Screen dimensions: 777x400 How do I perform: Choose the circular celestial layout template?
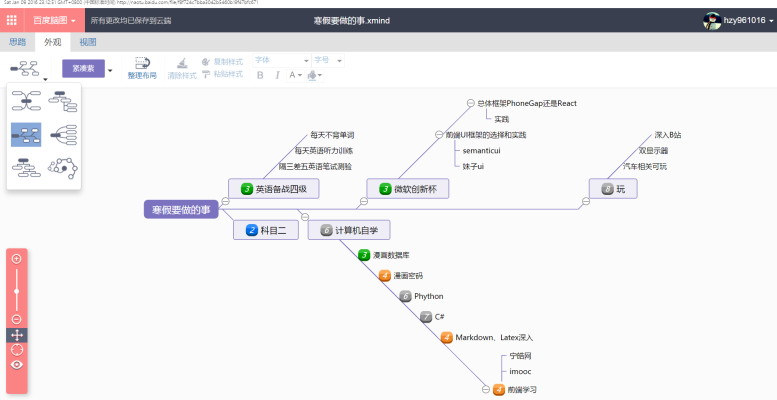click(63, 167)
